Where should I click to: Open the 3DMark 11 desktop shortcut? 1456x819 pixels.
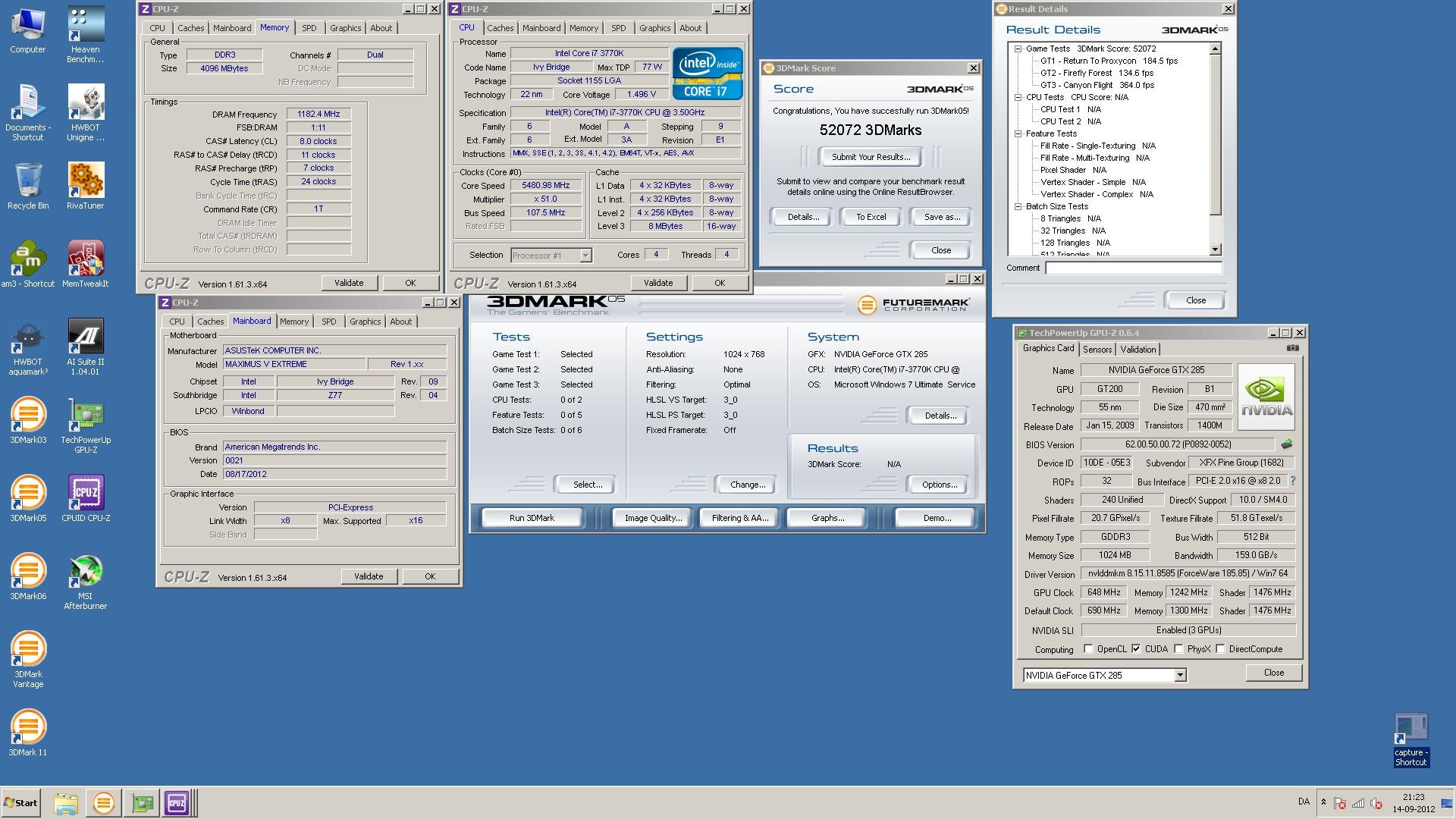pyautogui.click(x=27, y=733)
